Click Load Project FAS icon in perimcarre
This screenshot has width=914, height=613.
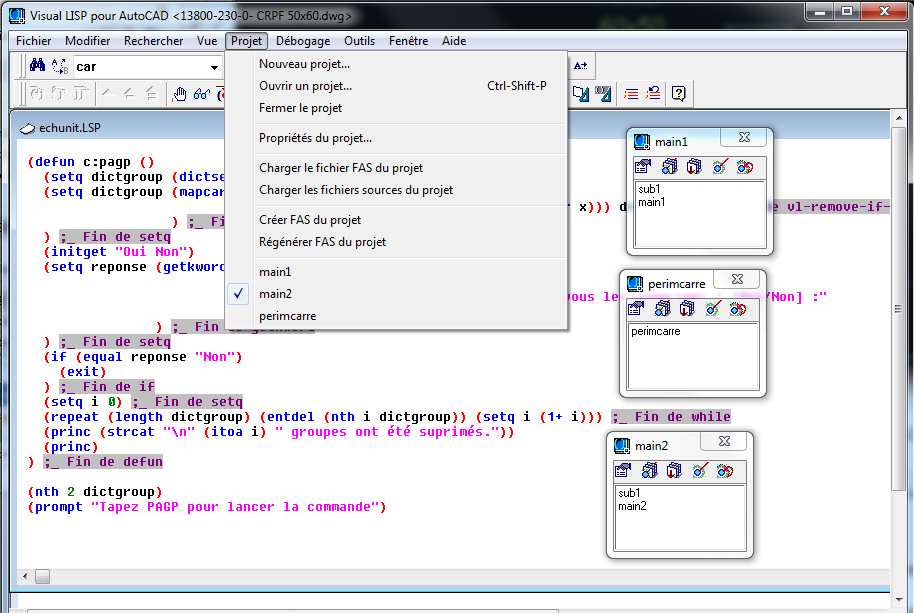662,308
